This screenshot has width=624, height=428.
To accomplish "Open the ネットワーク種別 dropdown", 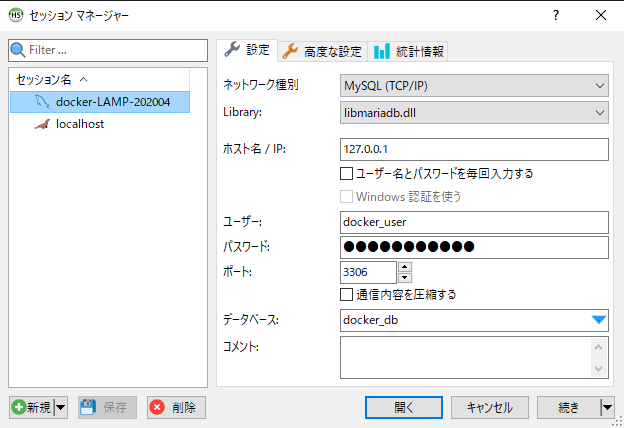I will pyautogui.click(x=474, y=86).
